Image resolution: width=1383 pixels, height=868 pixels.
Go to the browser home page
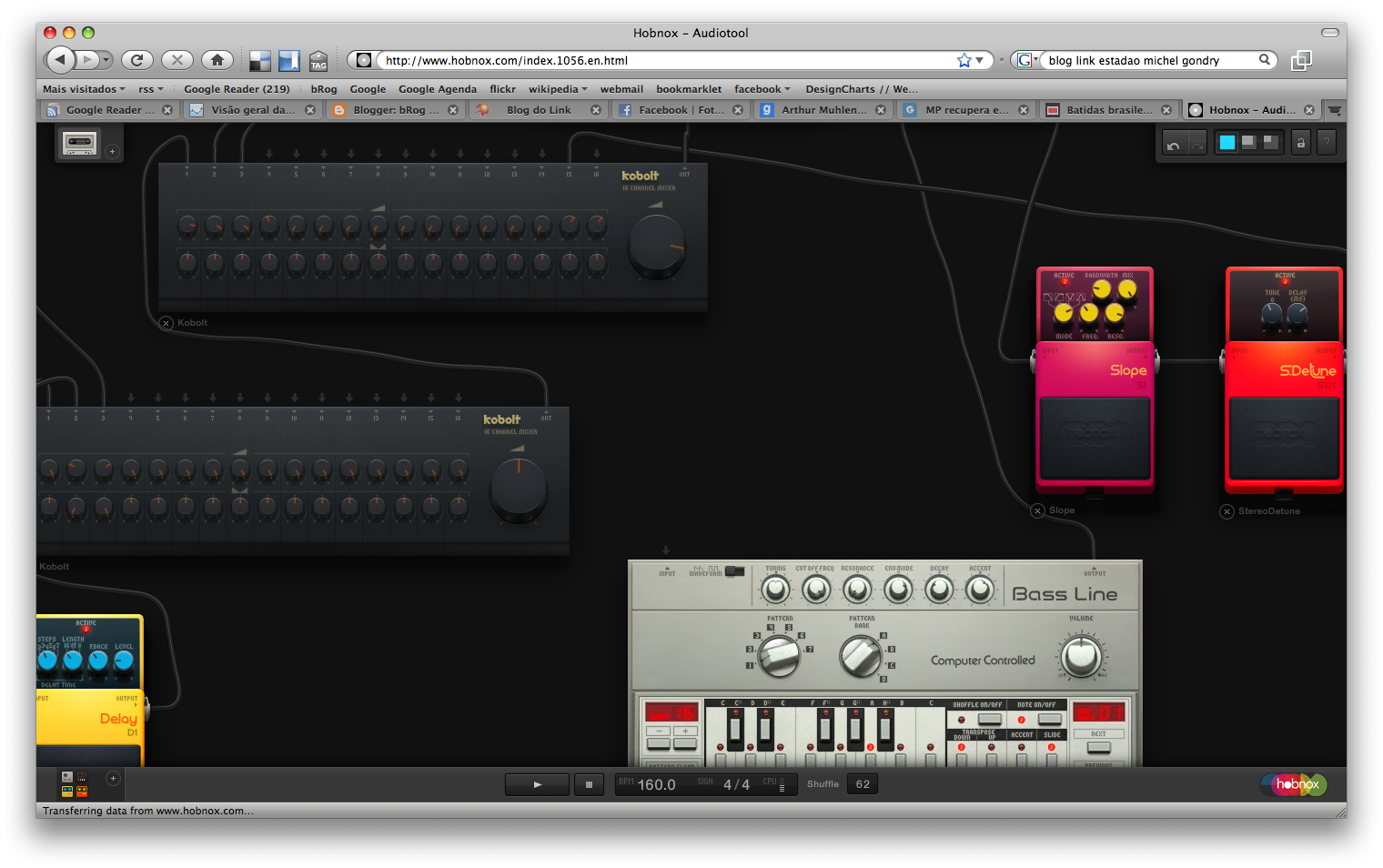click(217, 60)
